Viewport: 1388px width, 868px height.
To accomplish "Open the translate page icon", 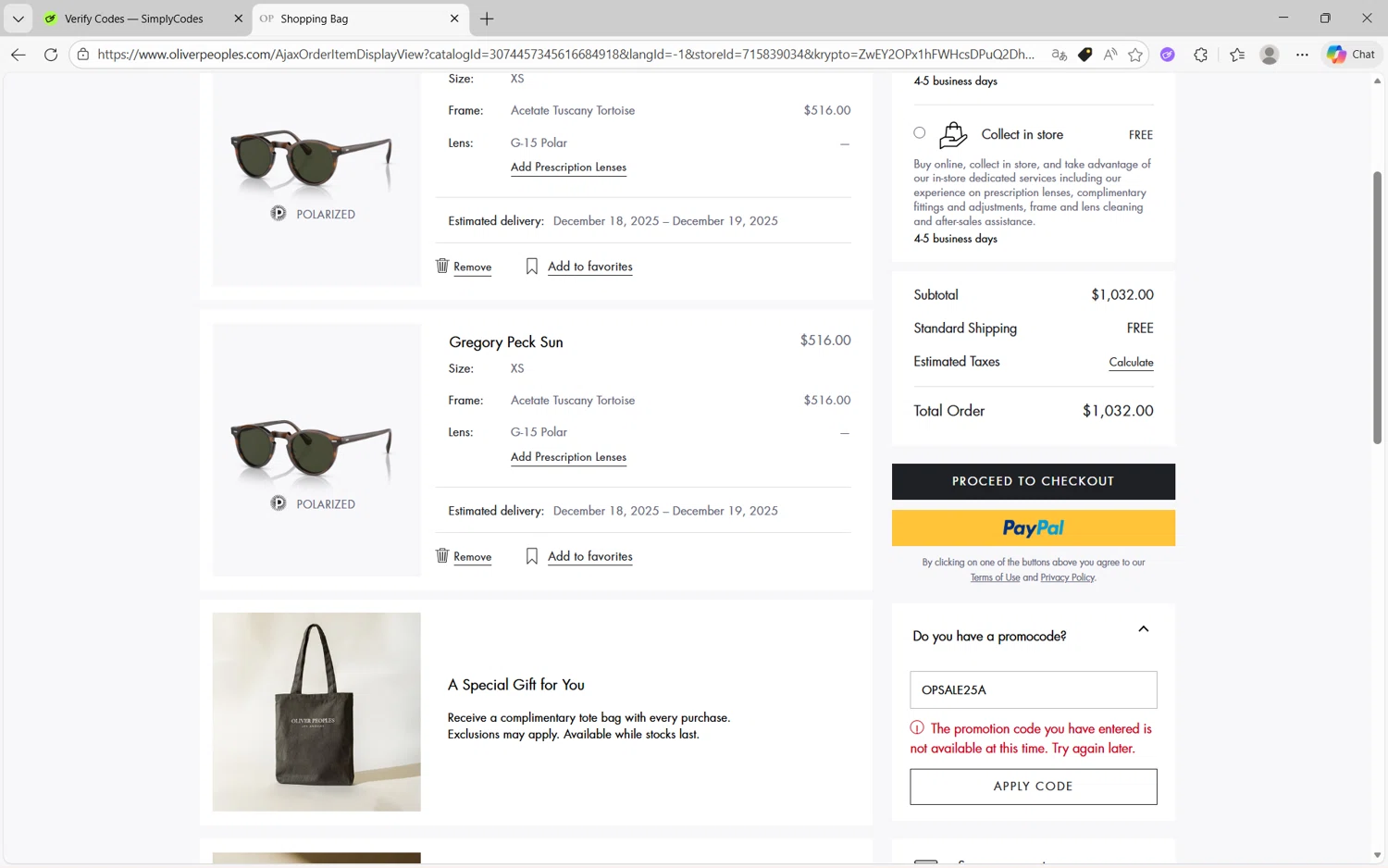I will (x=1059, y=55).
